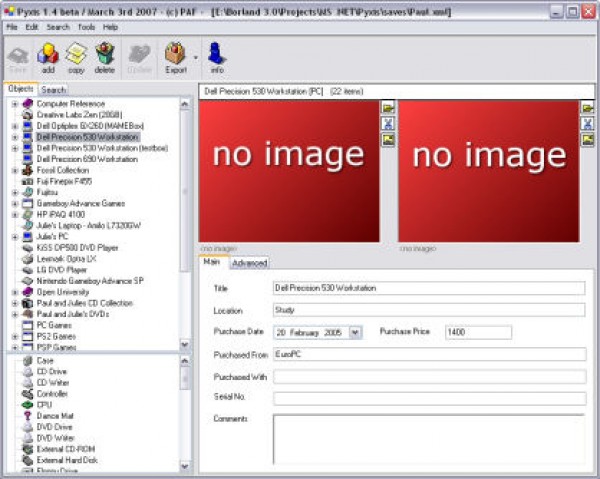The height and width of the screenshot is (479, 600).
Task: Expand the Fujitsu tree node
Action: [15, 192]
